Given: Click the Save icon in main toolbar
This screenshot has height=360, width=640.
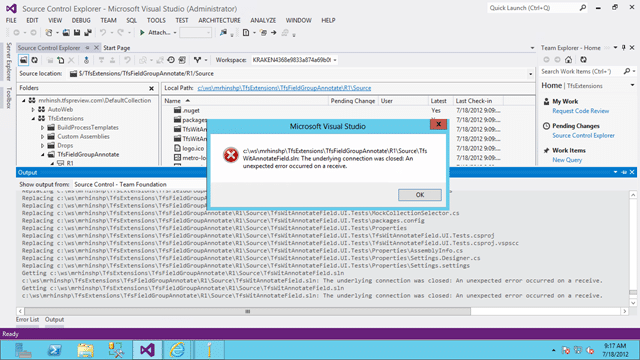Looking at the screenshot, I should [77, 33].
